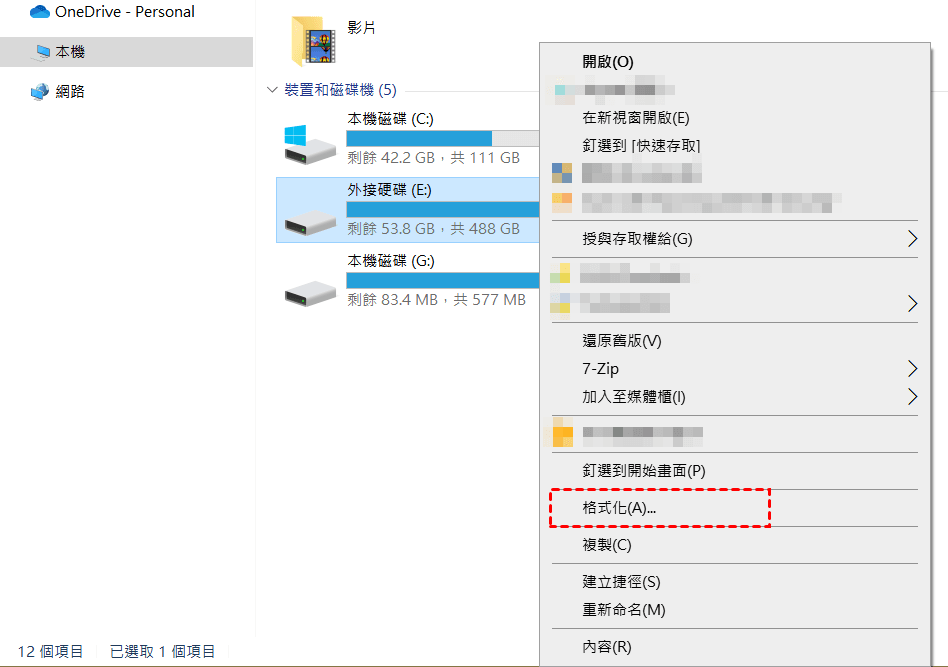The width and height of the screenshot is (948, 667).
Task: Click the C: drive capacity bar
Action: point(443,138)
